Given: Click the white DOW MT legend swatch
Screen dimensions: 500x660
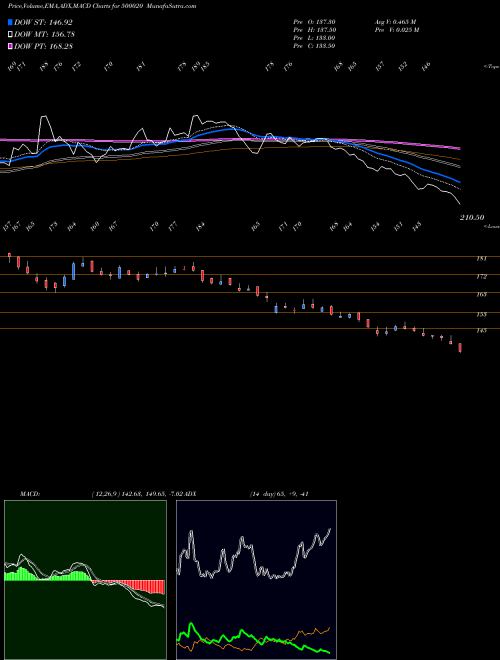Looking at the screenshot, I should [x=10, y=35].
